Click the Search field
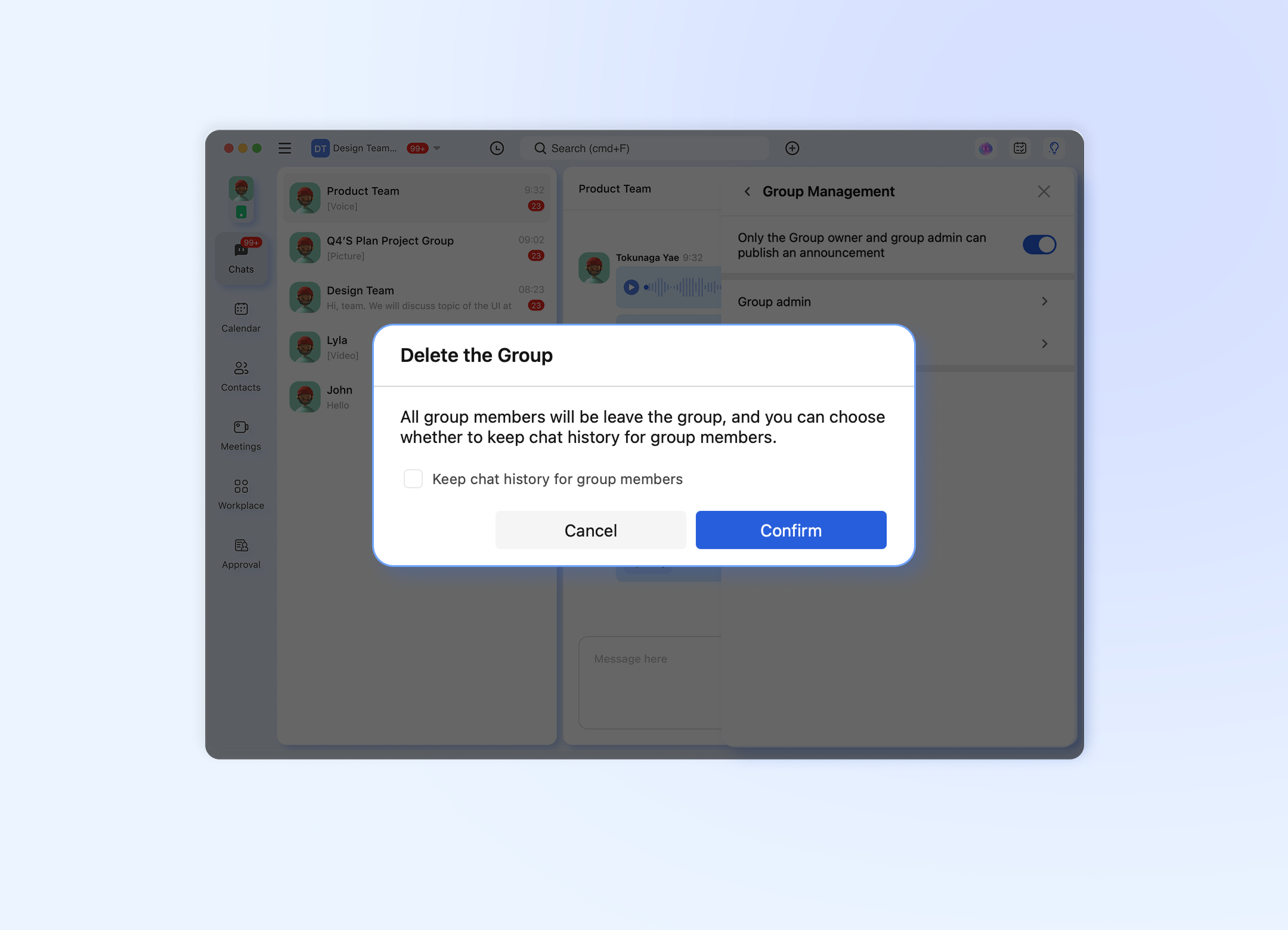1288x930 pixels. tap(644, 148)
